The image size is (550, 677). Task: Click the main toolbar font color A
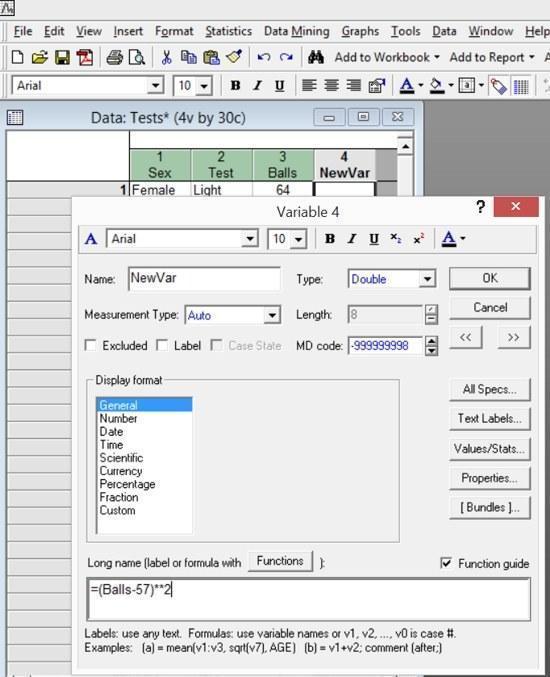(x=407, y=85)
